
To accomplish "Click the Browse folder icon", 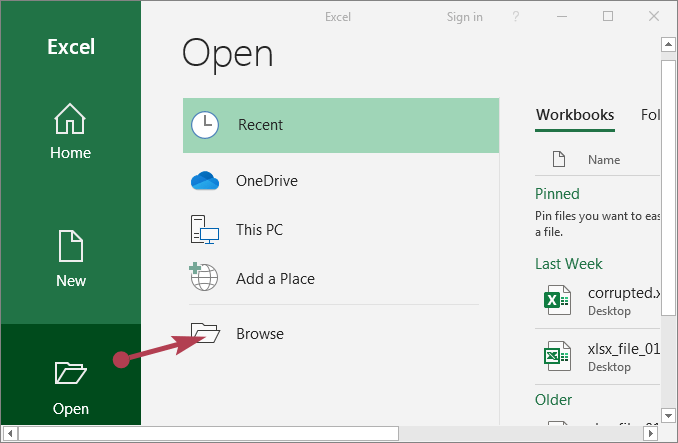I will pyautogui.click(x=205, y=333).
